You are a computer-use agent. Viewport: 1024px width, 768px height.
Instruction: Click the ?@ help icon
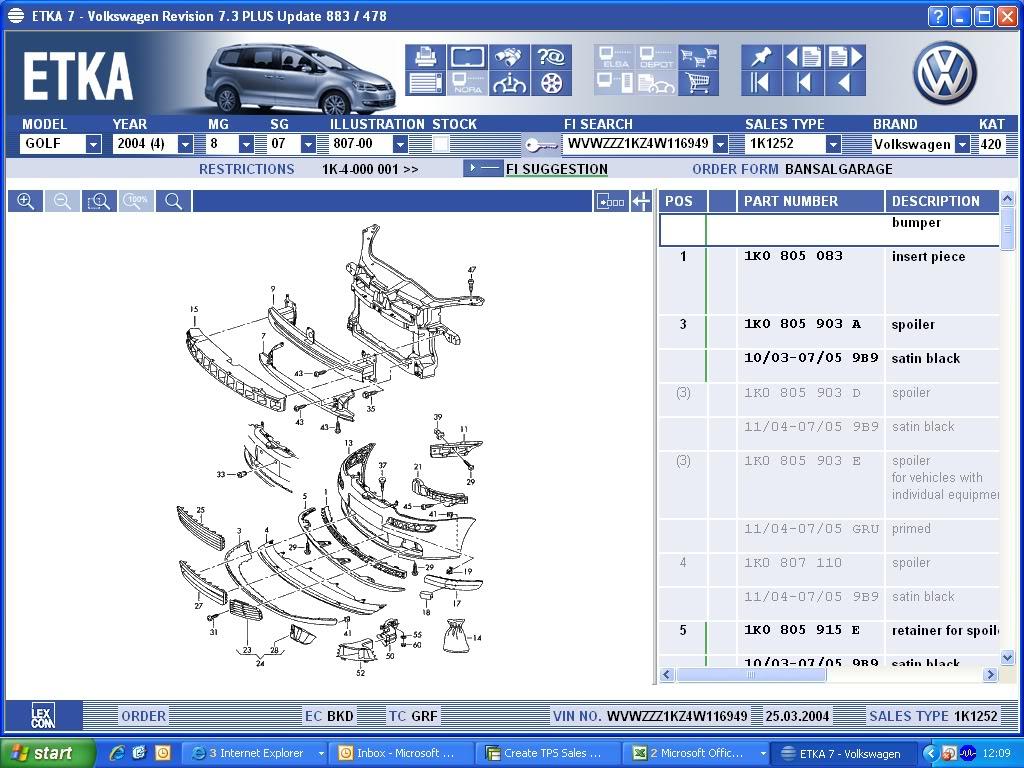(x=551, y=57)
